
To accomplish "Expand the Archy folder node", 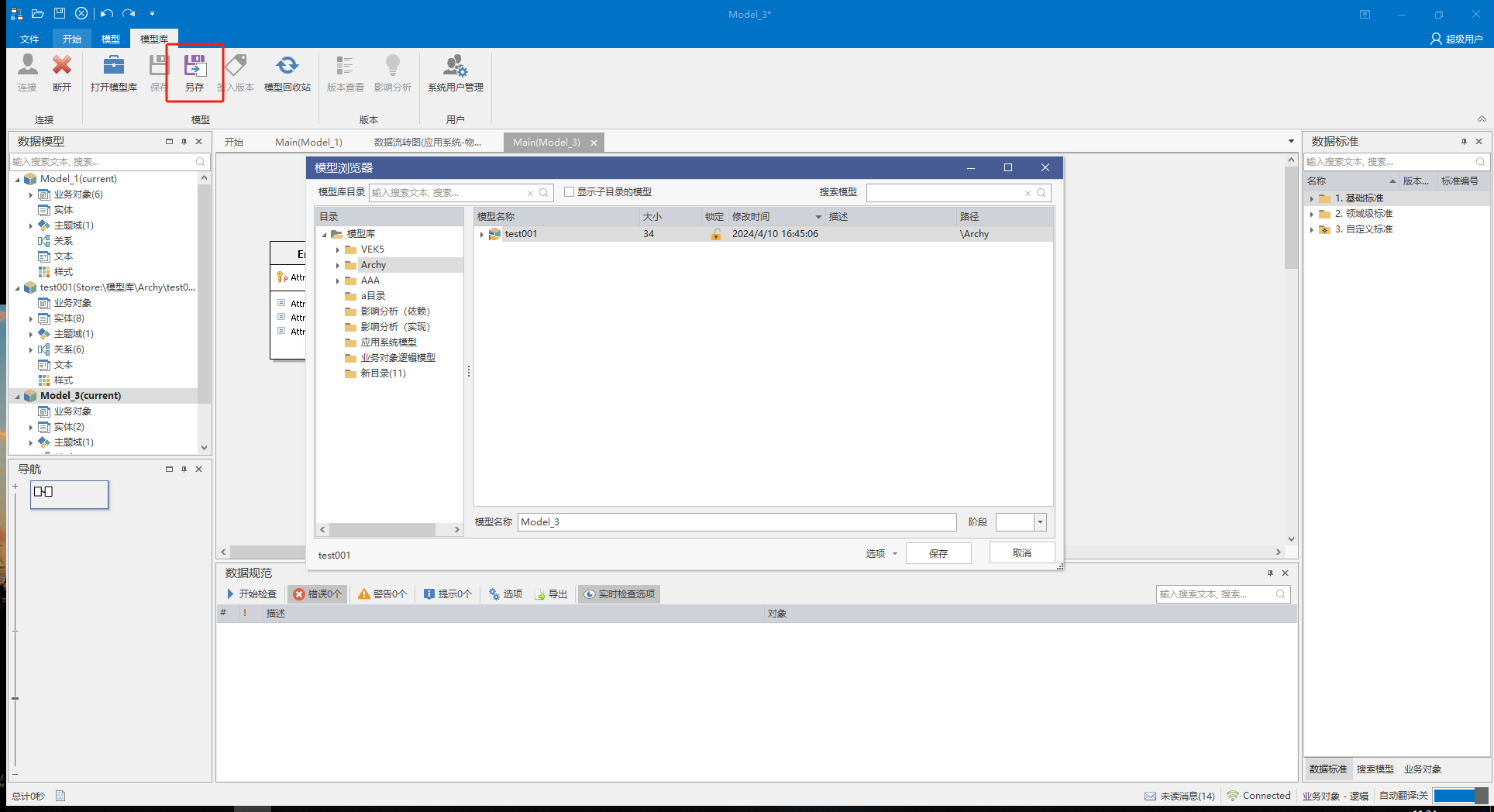I will pyautogui.click(x=338, y=265).
